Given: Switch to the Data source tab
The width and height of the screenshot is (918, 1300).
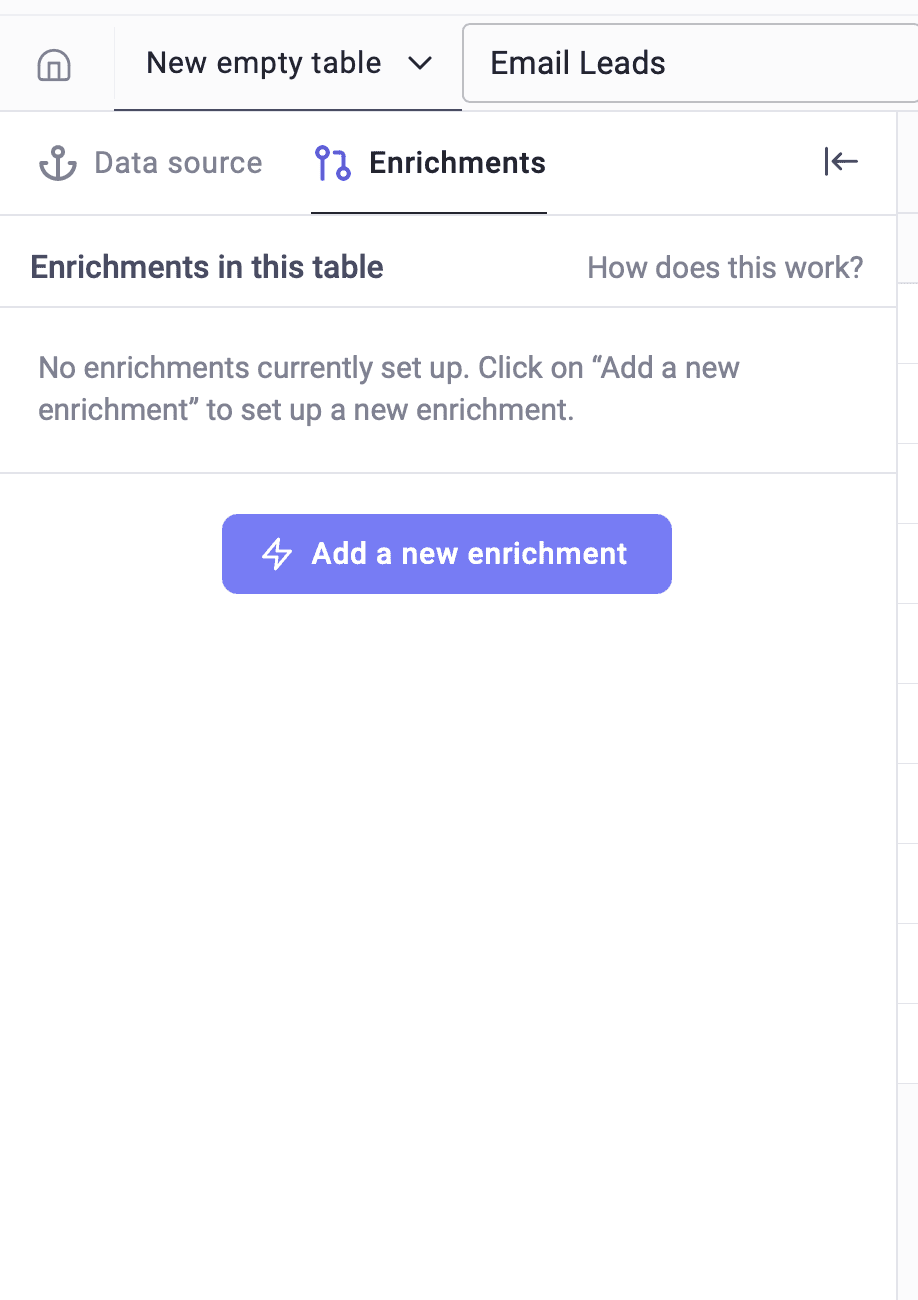Looking at the screenshot, I should (x=178, y=163).
